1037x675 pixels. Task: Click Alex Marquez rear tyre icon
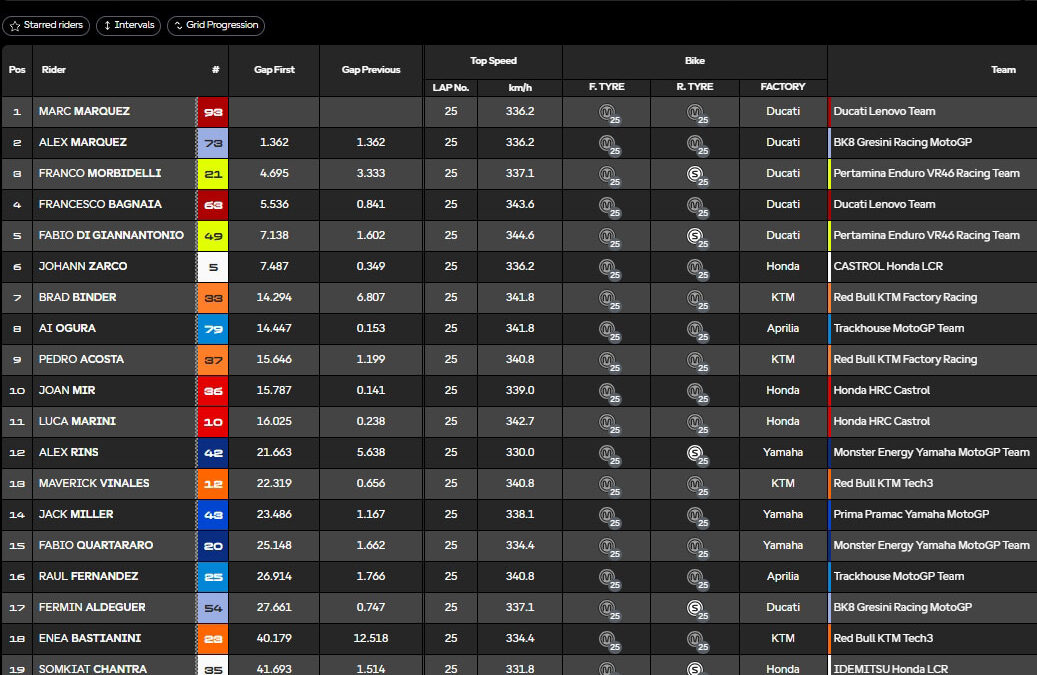(x=696, y=144)
